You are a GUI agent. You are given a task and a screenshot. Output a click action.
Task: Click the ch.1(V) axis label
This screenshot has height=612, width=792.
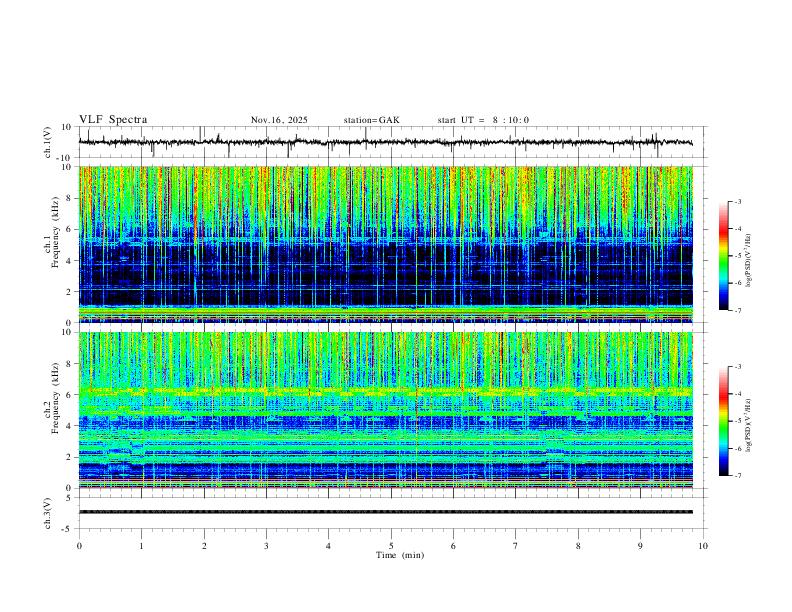coord(48,142)
